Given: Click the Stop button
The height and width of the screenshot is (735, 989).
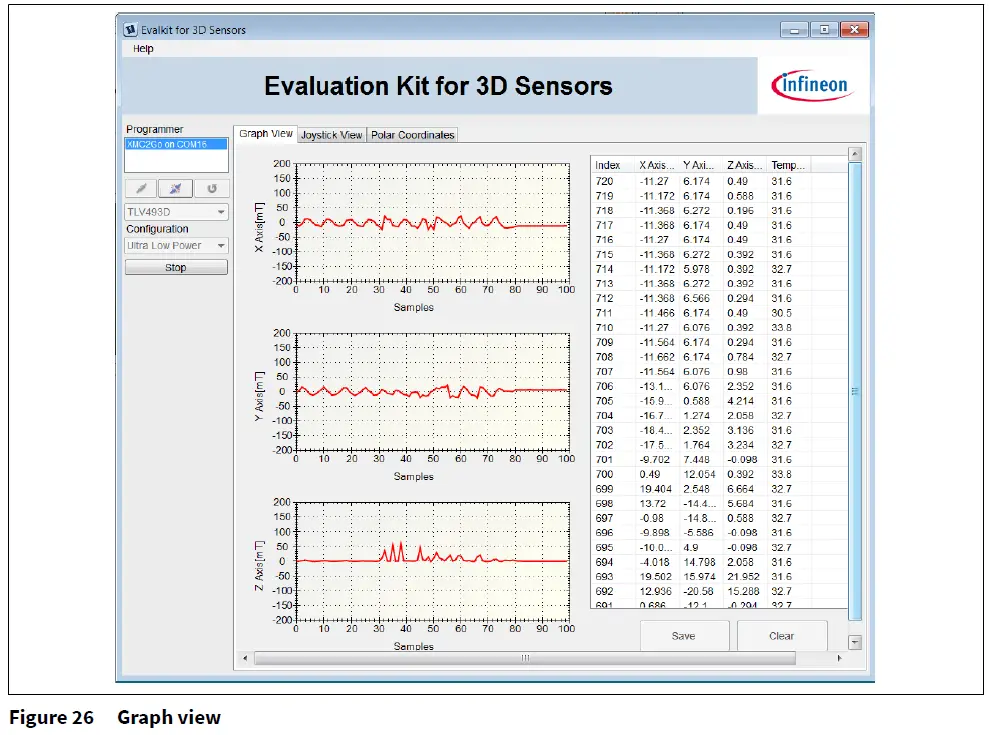Looking at the screenshot, I should (176, 268).
